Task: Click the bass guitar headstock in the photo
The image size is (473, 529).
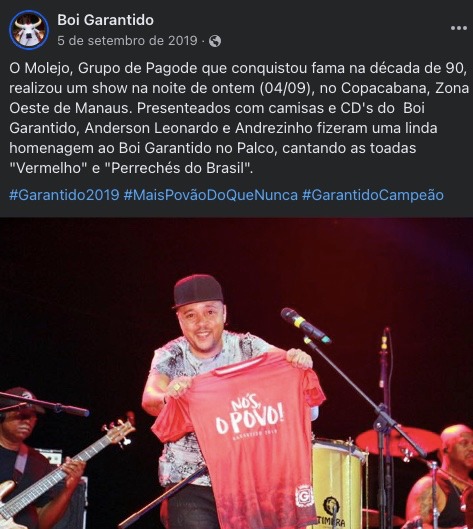Action: point(119,432)
